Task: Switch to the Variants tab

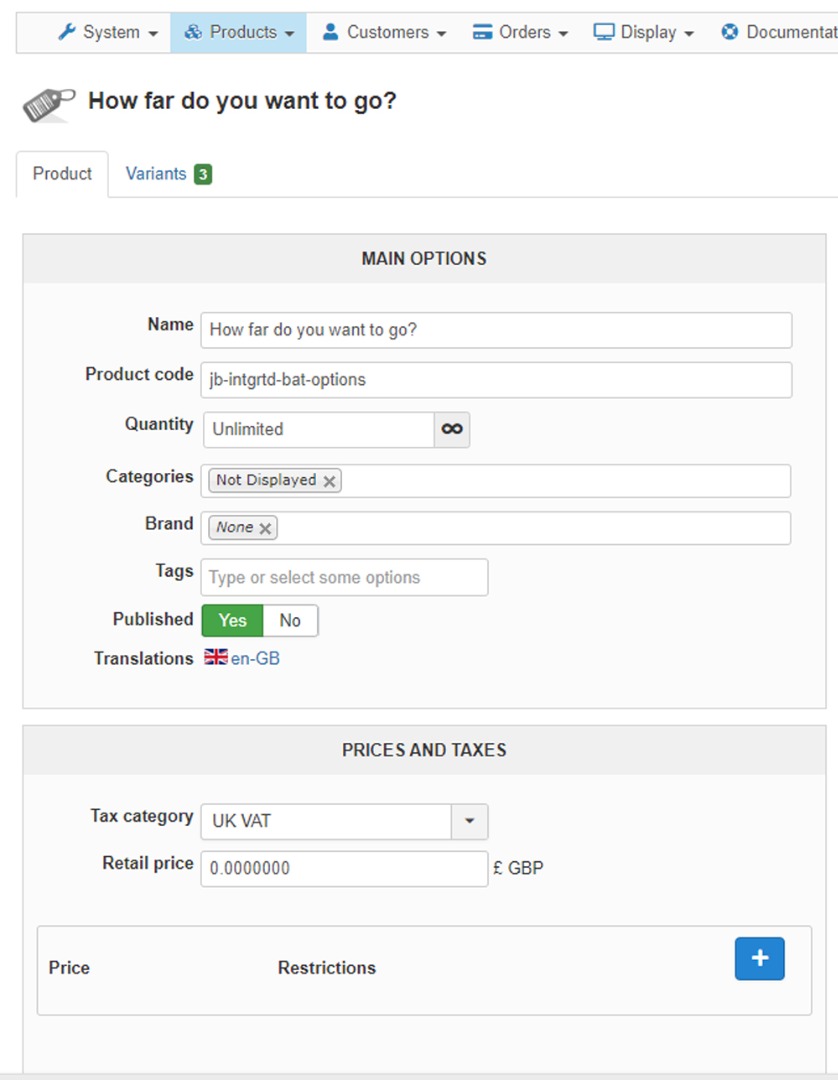Action: click(x=156, y=174)
